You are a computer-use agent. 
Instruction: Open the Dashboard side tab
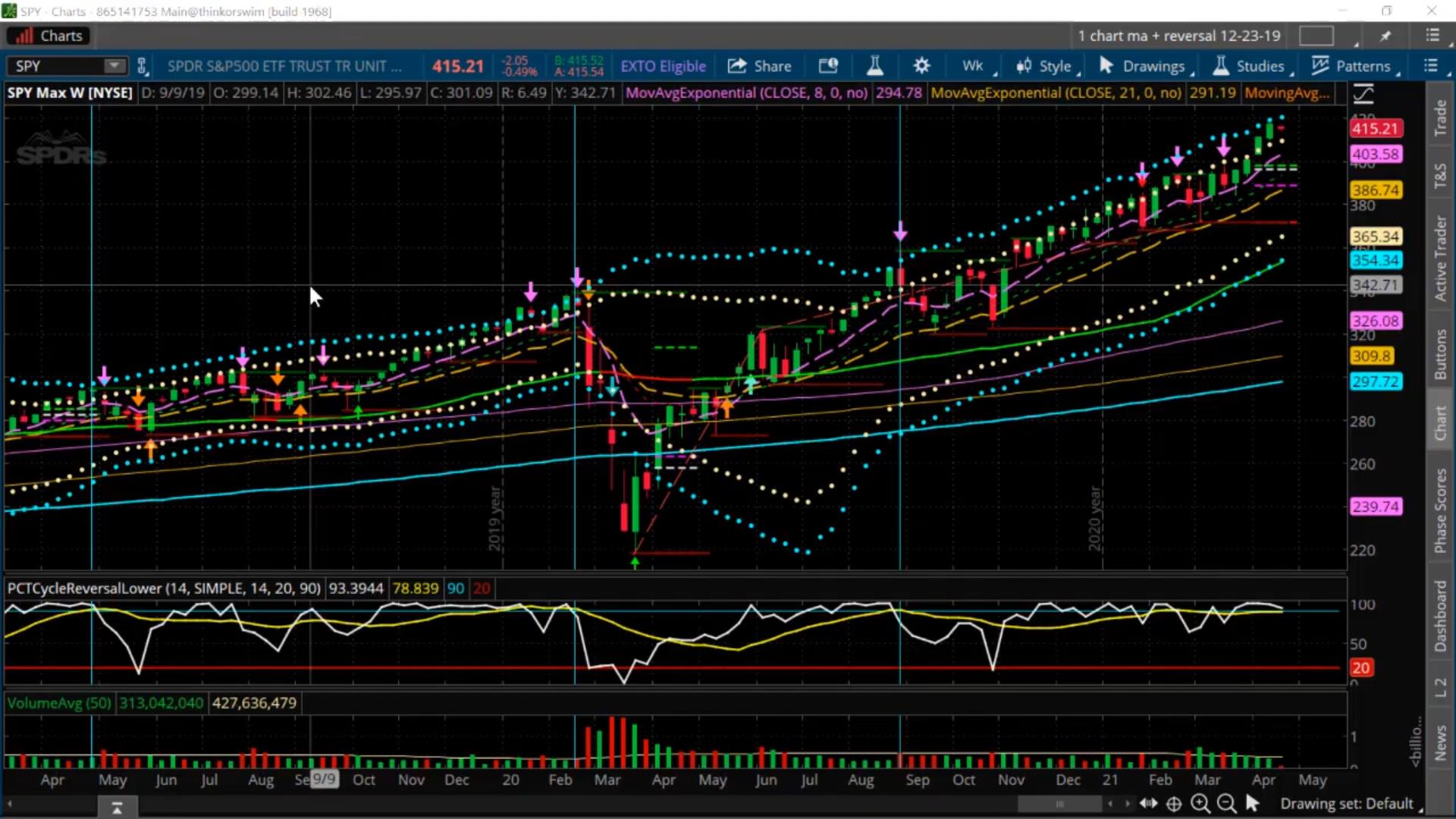pos(1440,616)
